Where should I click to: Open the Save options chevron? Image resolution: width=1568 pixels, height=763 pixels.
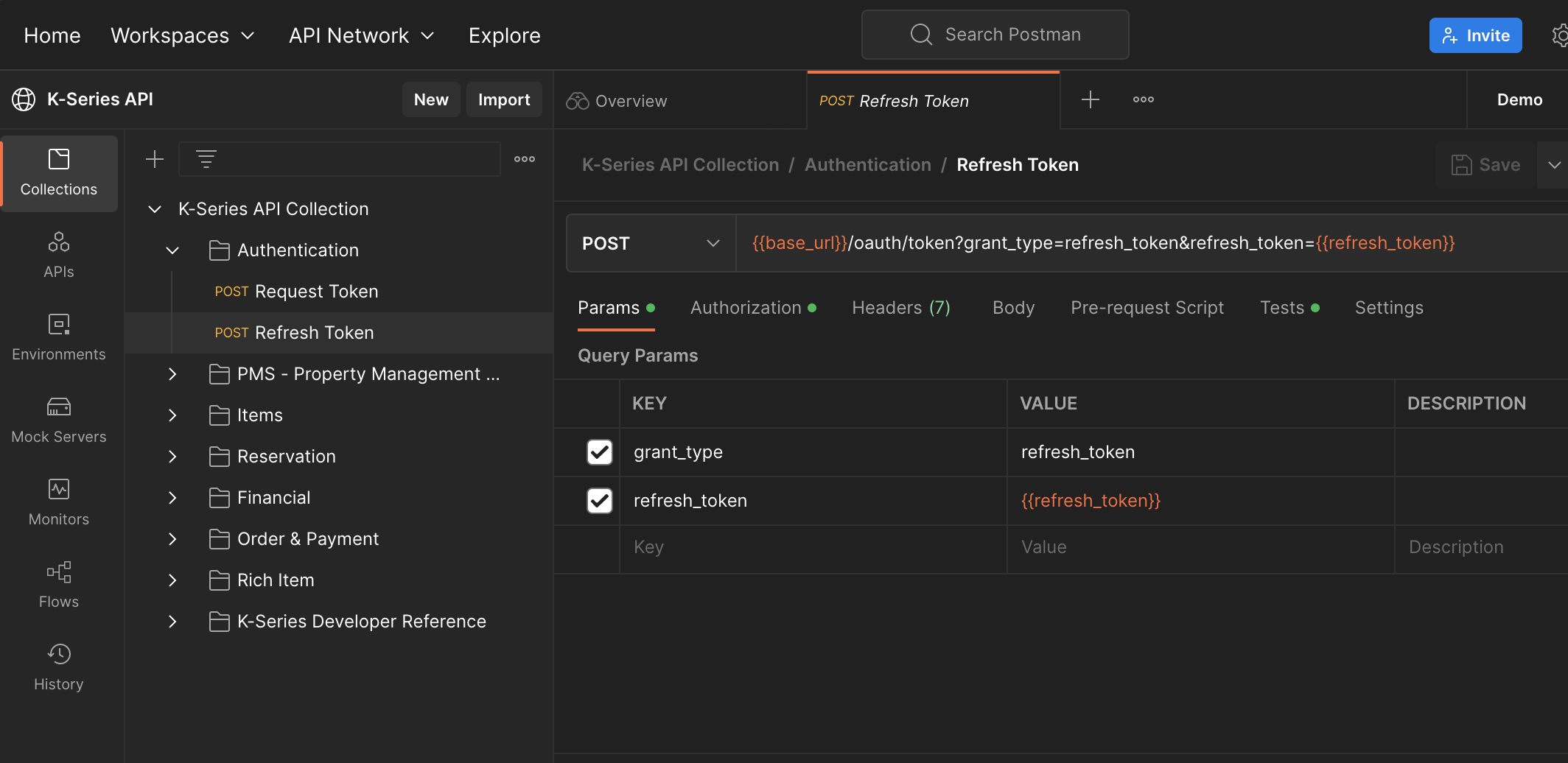[x=1555, y=164]
